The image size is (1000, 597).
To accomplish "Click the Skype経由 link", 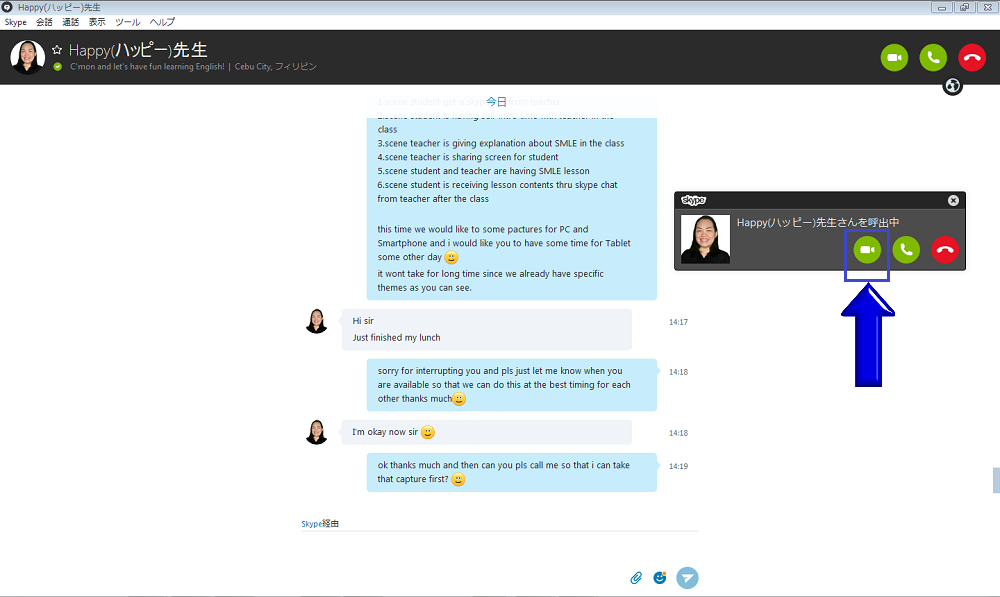I will [x=320, y=524].
